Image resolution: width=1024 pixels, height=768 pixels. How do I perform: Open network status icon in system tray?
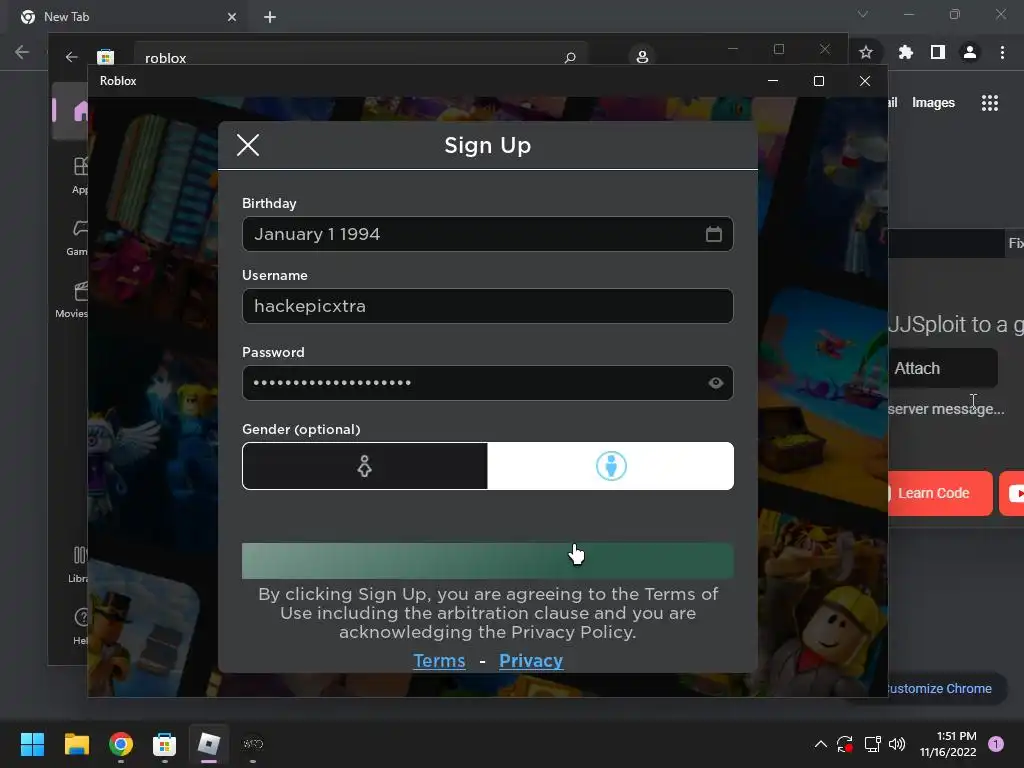pos(872,744)
